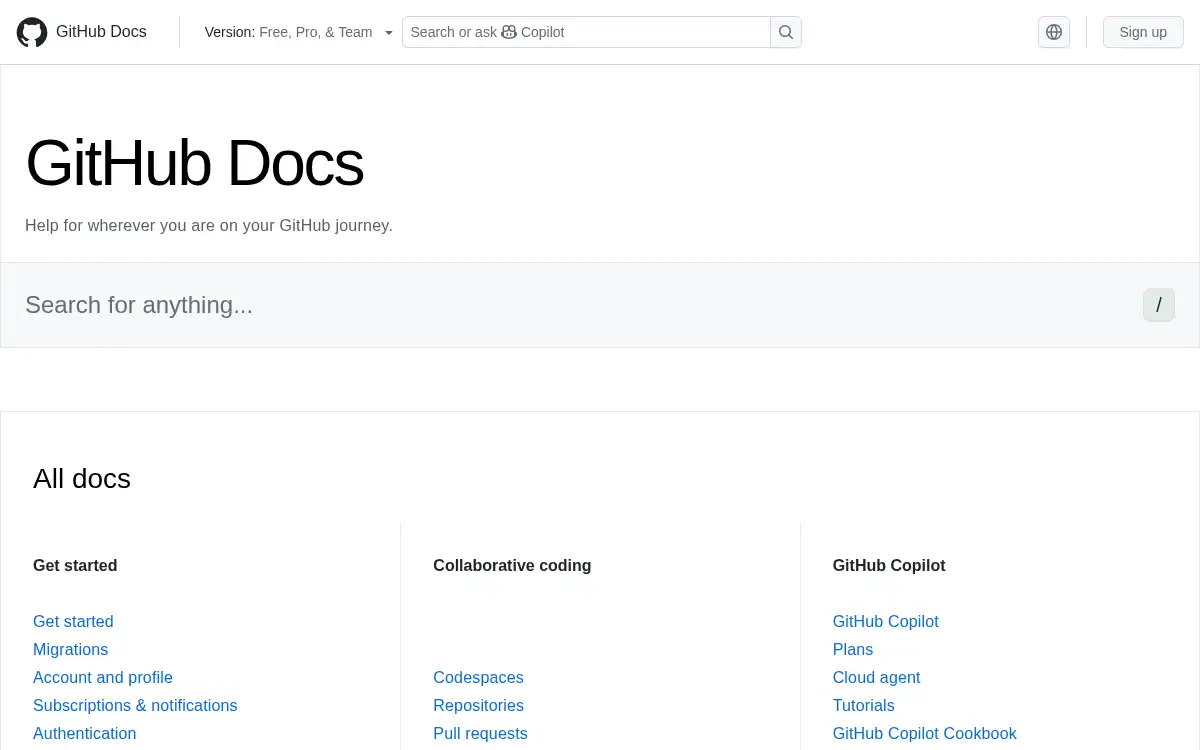Click the GitHub Octocat logo icon
Image resolution: width=1200 pixels, height=750 pixels.
pos(32,32)
